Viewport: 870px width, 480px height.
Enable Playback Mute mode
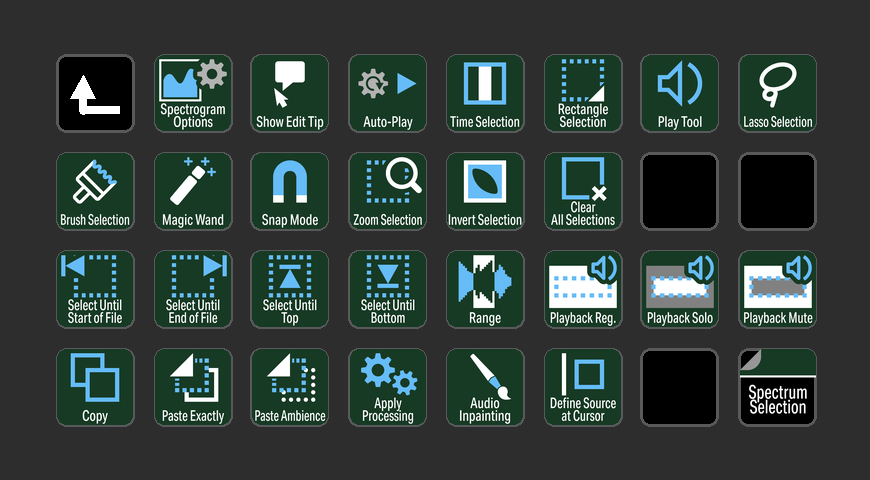click(777, 289)
